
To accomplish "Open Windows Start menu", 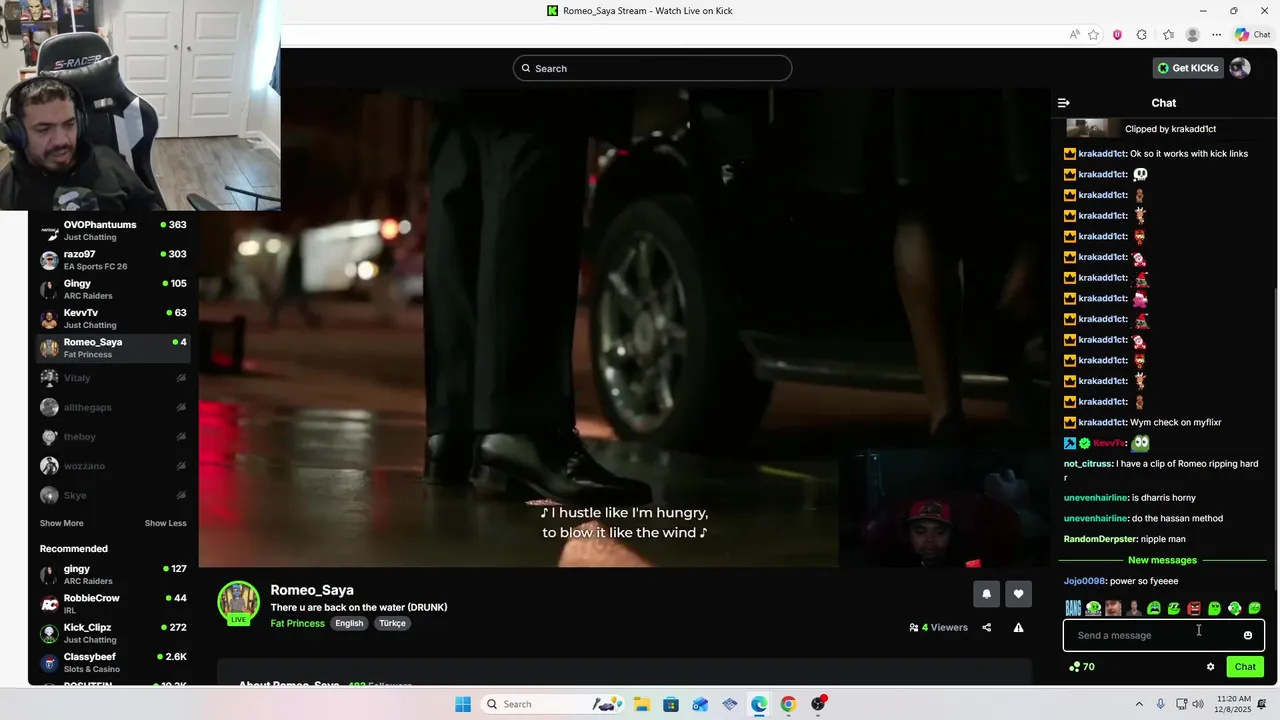I will coord(463,704).
